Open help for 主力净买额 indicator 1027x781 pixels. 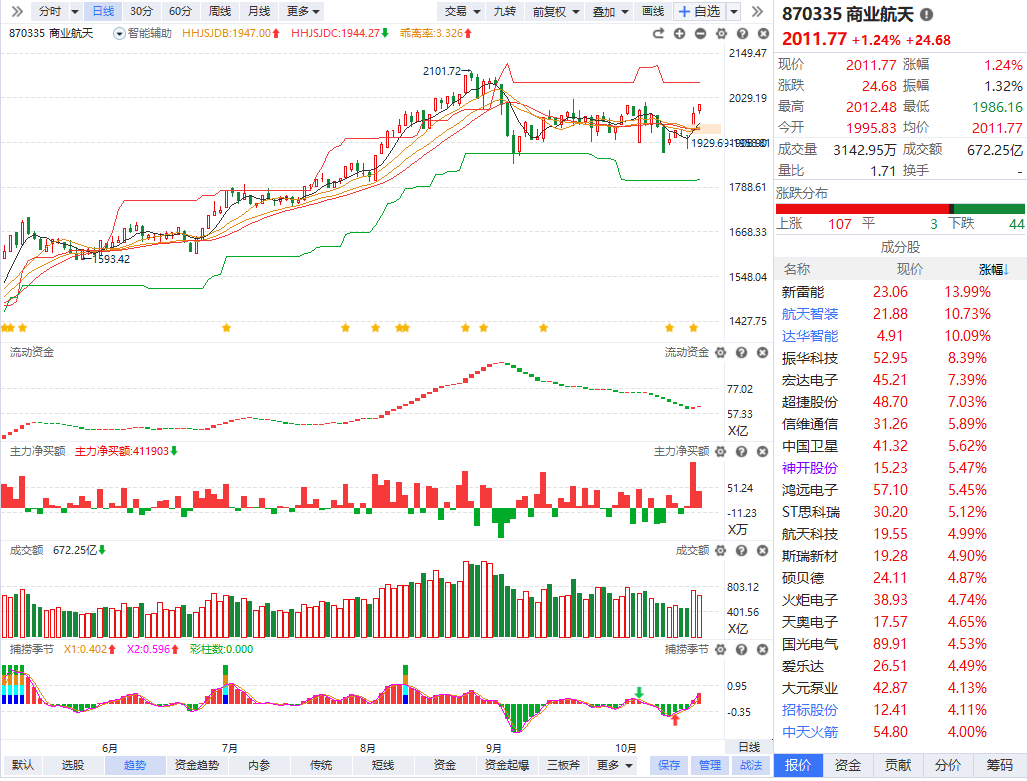(x=741, y=452)
